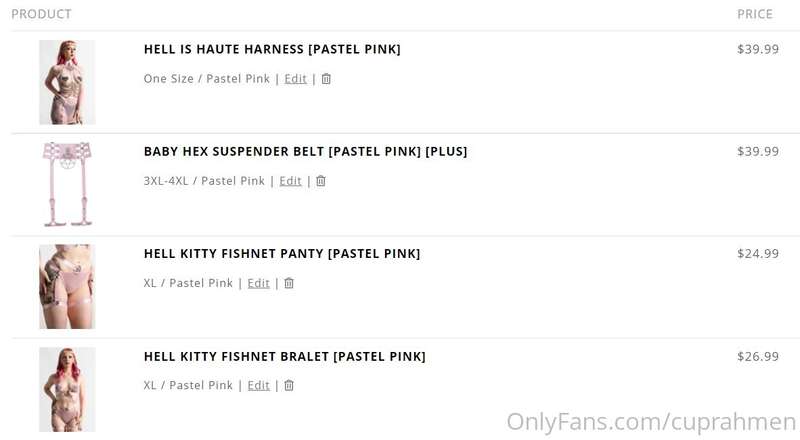
Task: Edit the Hell Is Haute Harness options
Action: pyautogui.click(x=295, y=79)
